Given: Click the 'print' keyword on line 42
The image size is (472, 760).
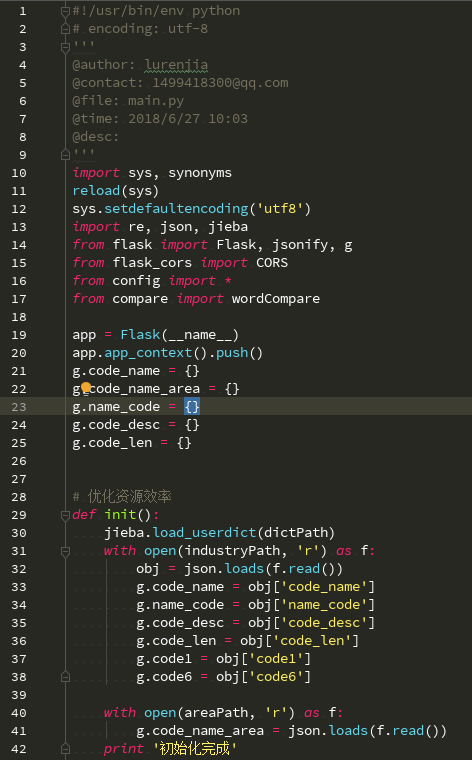Looking at the screenshot, I should tap(124, 749).
